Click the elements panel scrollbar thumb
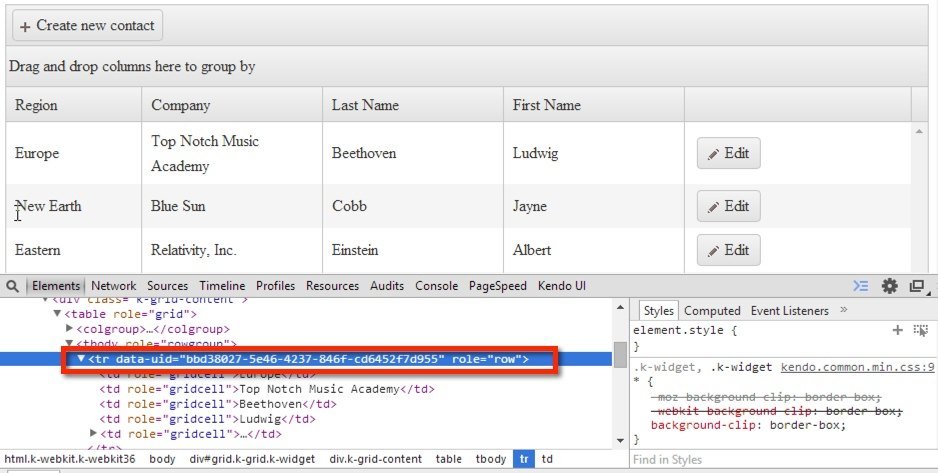 [x=620, y=353]
